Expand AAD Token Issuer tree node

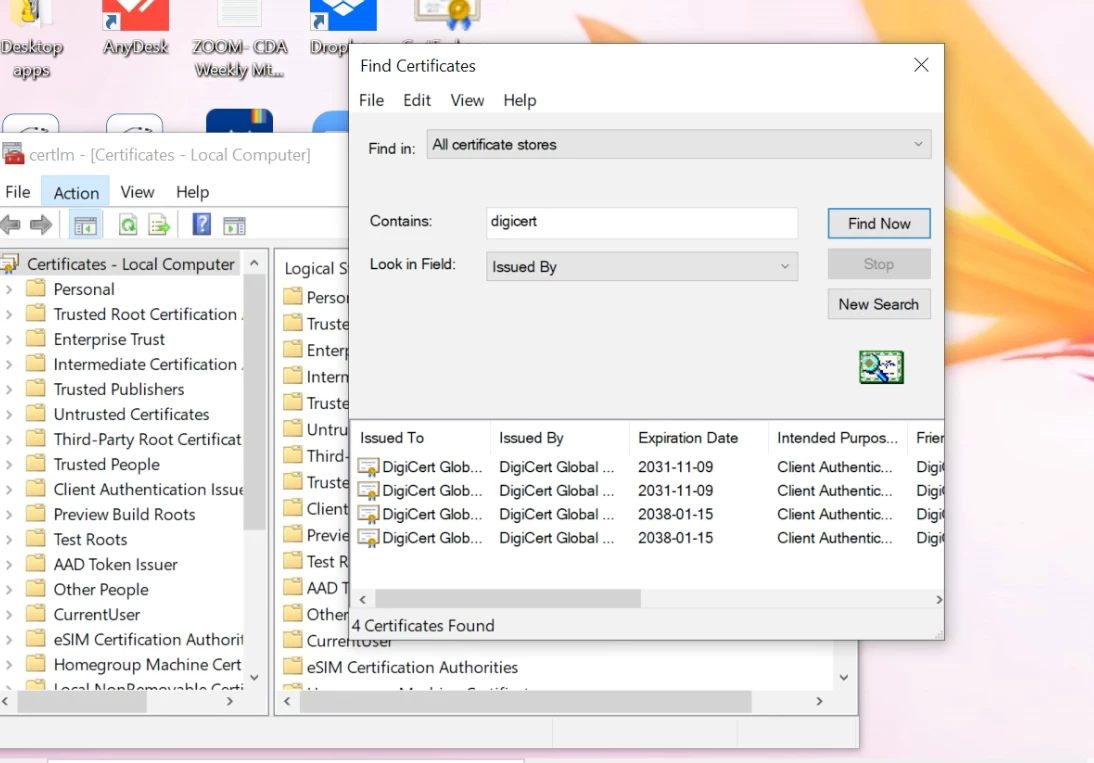coord(9,564)
